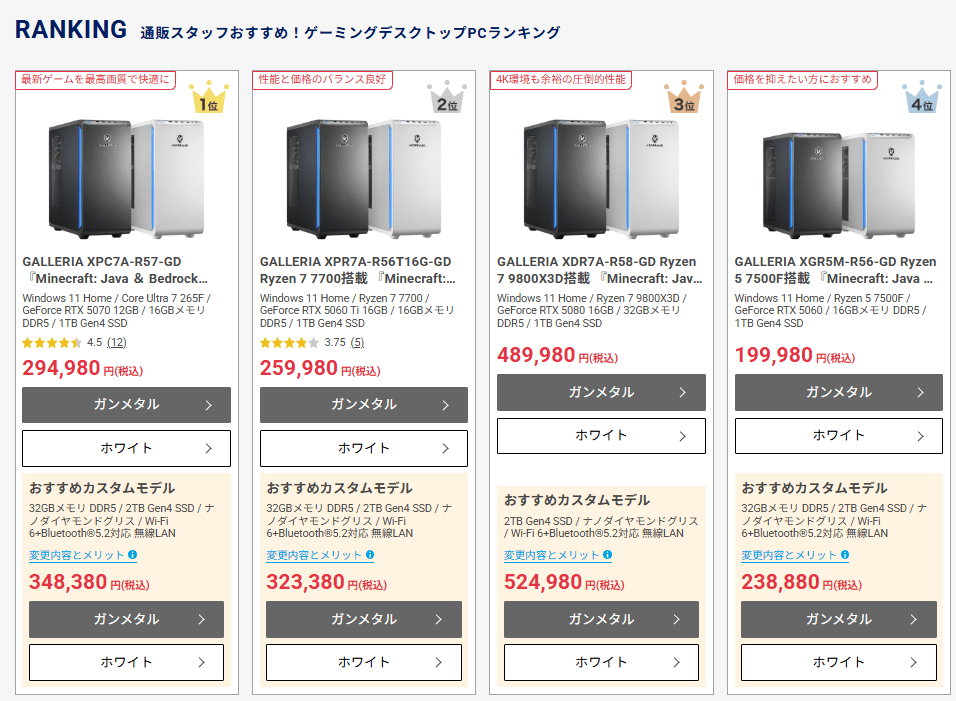The width and height of the screenshot is (956, 701).
Task: Click info icon beside 238,880 yen custom model
Action: pos(845,555)
